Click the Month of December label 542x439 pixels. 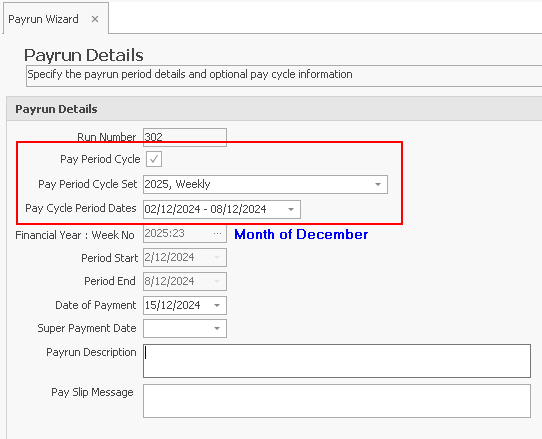301,234
